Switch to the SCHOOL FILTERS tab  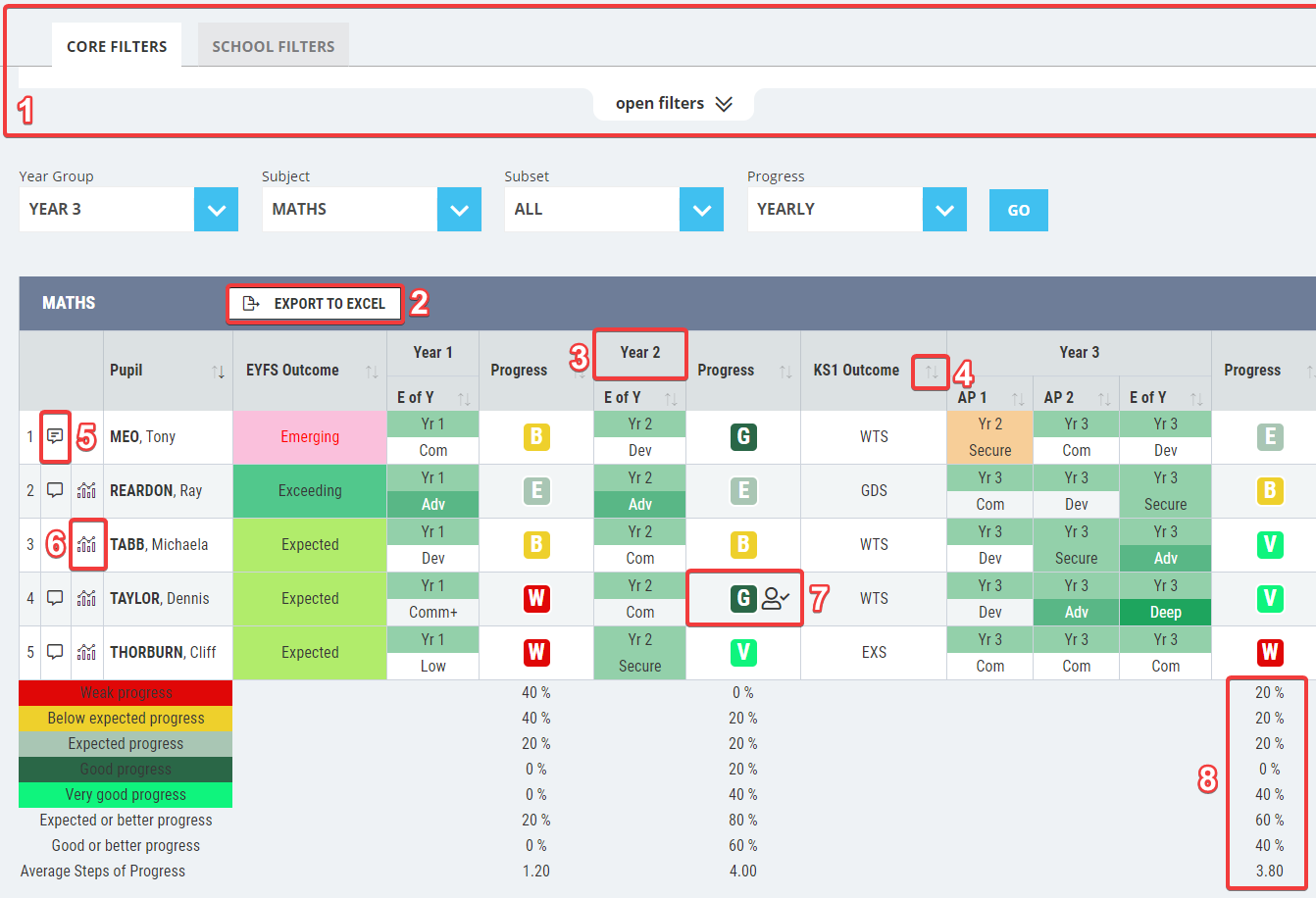274,46
